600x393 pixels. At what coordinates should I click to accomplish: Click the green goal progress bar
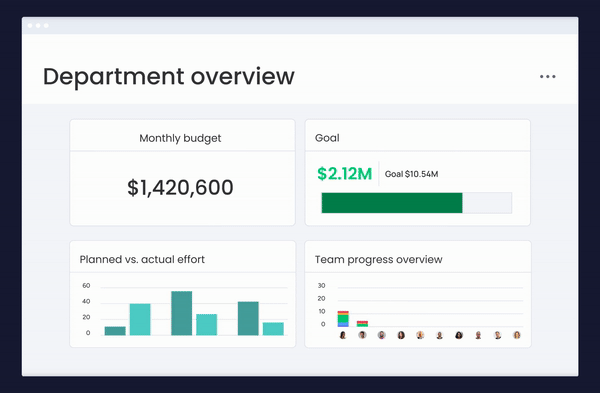click(x=392, y=203)
